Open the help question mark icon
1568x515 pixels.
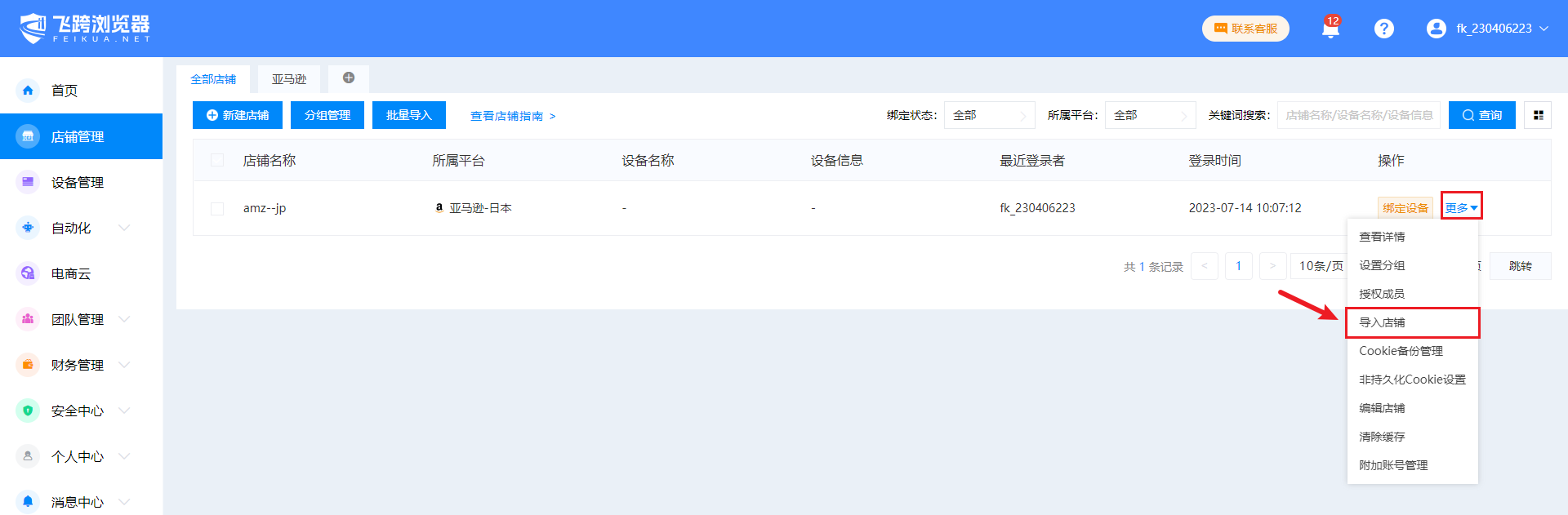(x=1383, y=29)
